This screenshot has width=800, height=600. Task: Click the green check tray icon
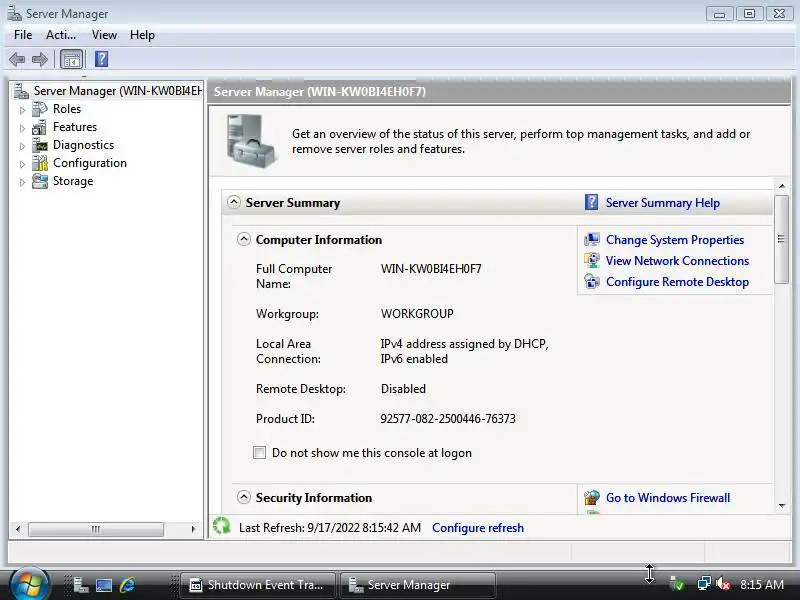677,584
